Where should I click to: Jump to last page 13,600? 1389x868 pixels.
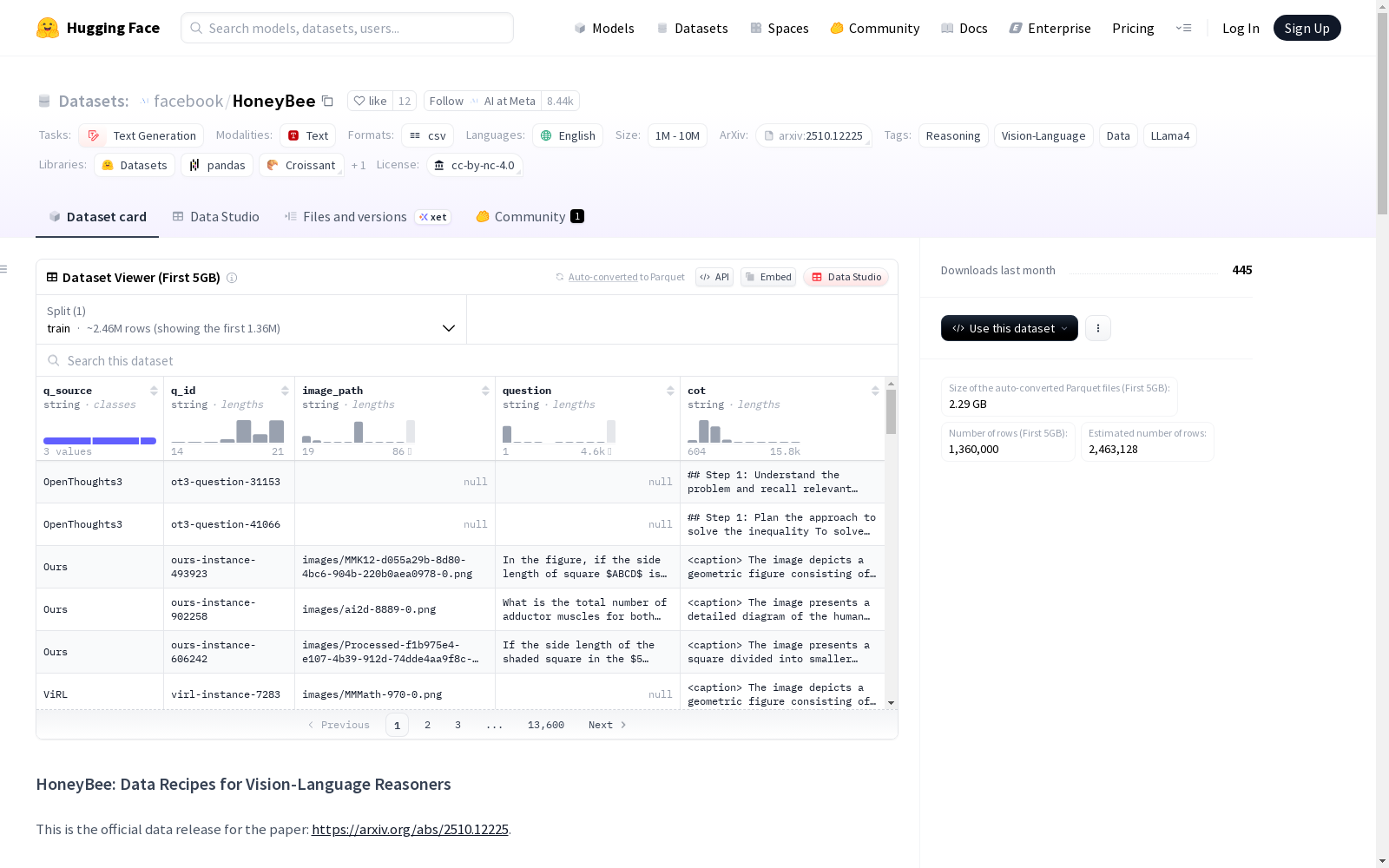(x=546, y=725)
